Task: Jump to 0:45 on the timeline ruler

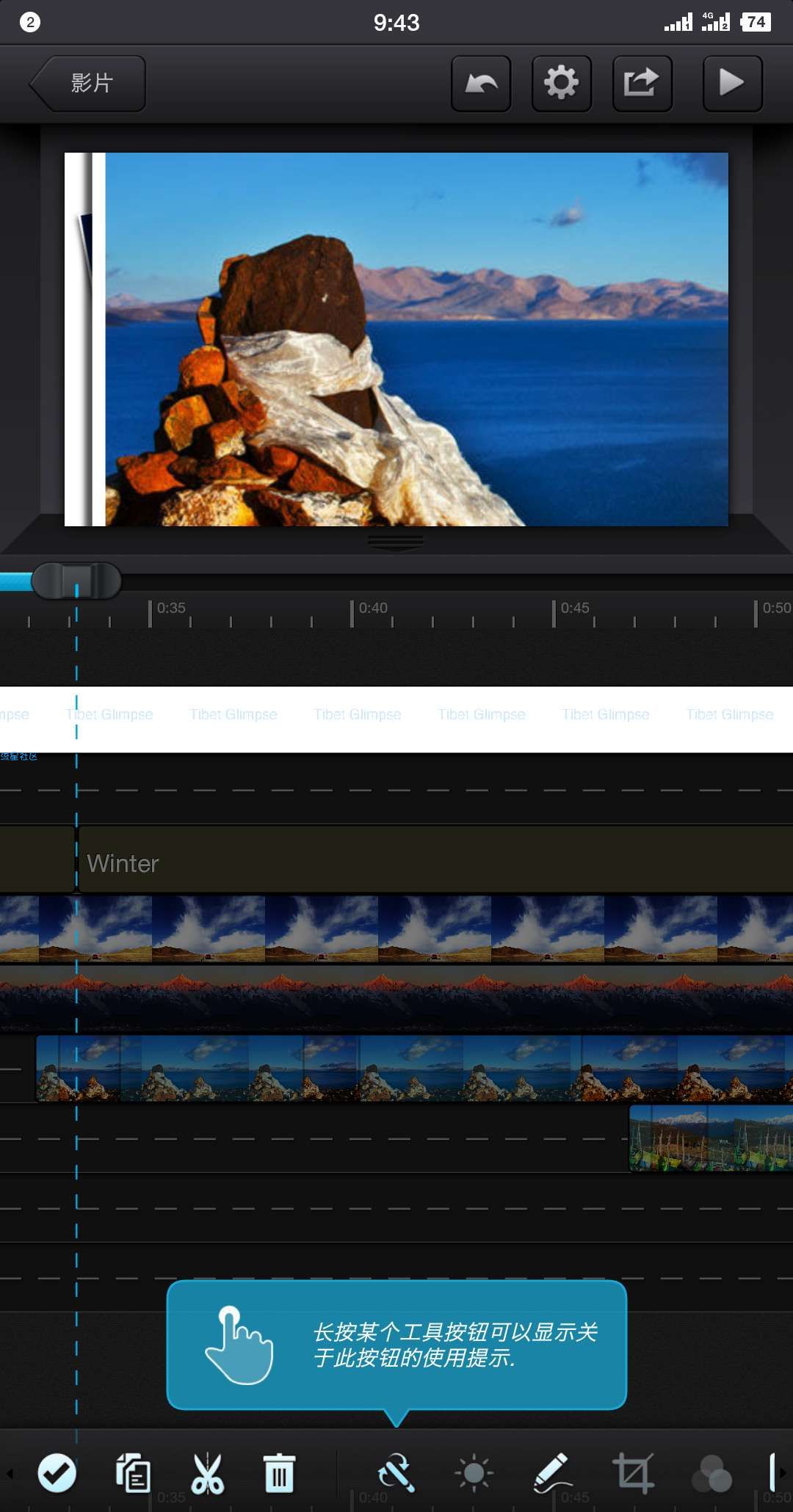Action: [574, 608]
